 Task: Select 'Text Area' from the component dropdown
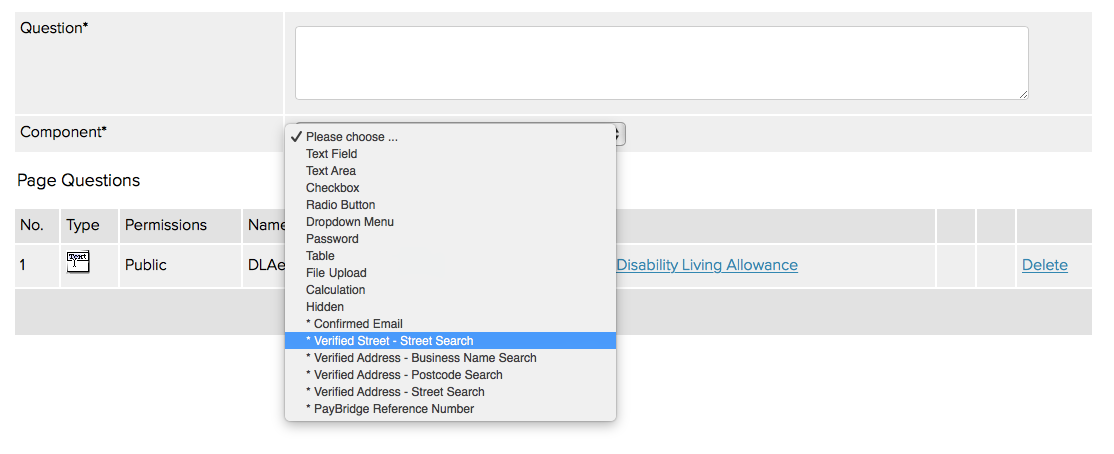coord(331,171)
